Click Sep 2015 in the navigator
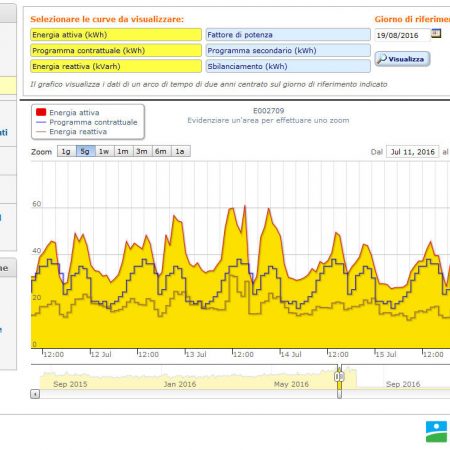 click(70, 384)
